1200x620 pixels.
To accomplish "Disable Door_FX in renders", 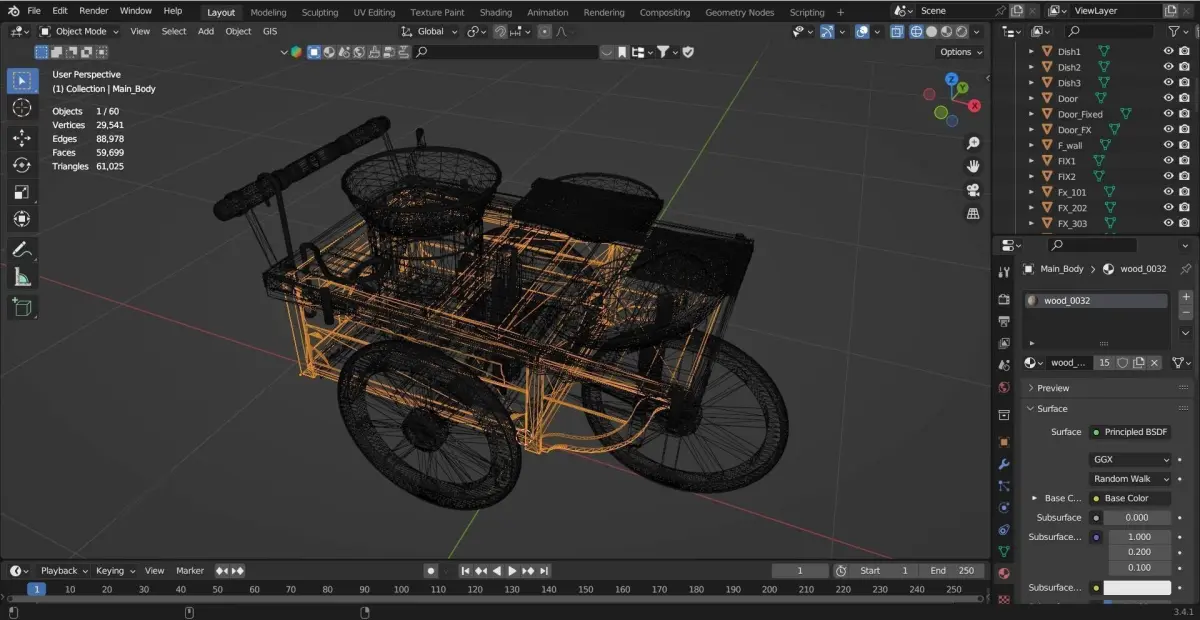I will click(x=1184, y=129).
